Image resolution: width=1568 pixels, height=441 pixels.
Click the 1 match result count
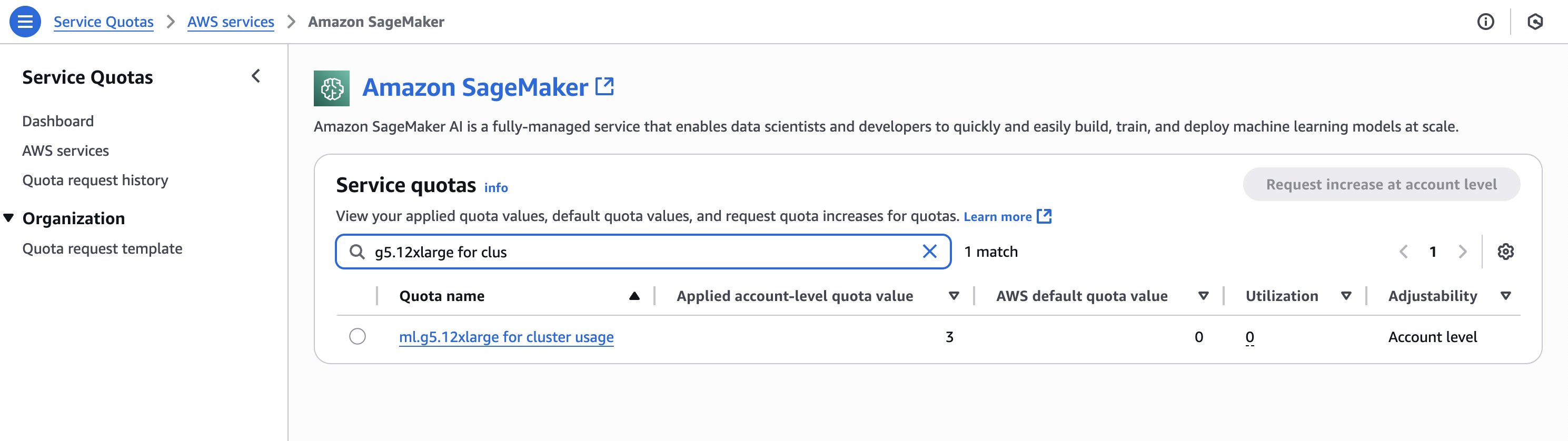991,252
